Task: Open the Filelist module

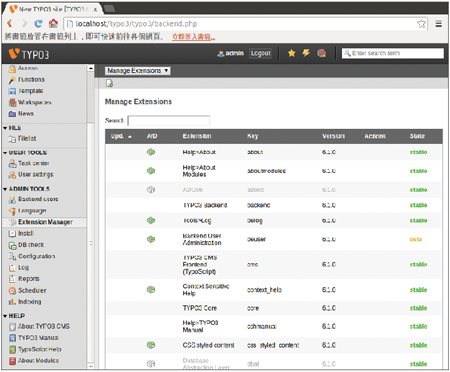Action: click(x=27, y=138)
